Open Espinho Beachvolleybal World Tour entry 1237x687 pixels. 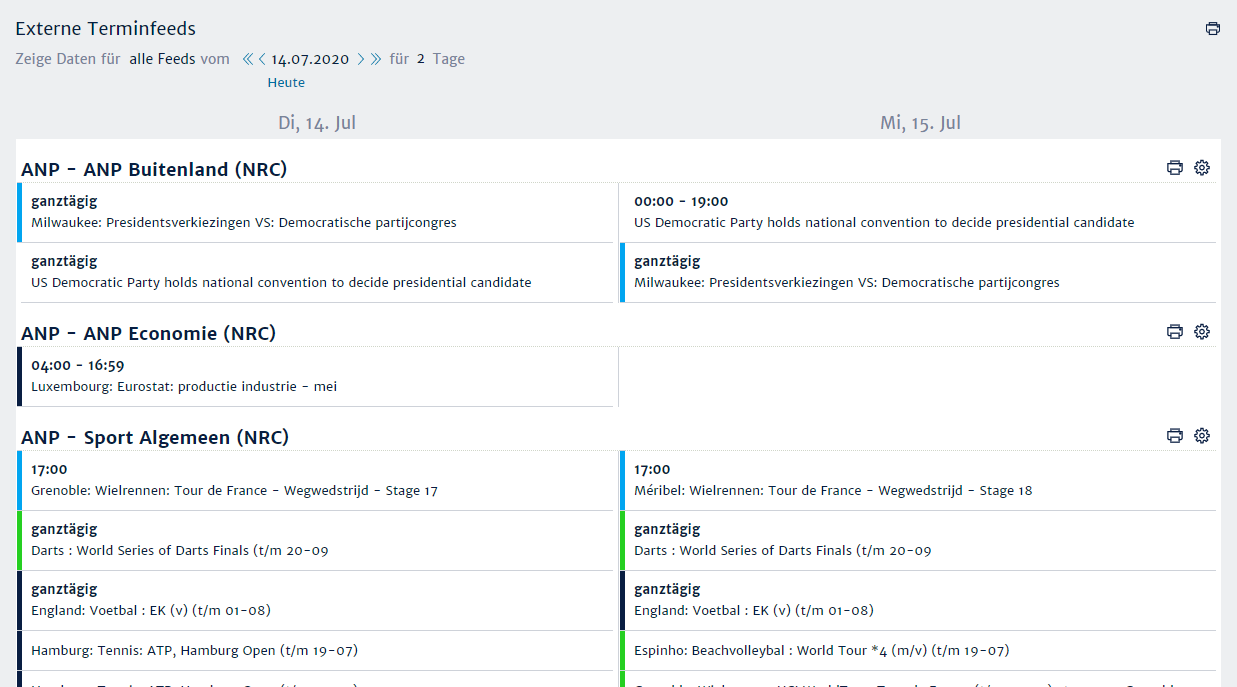[x=918, y=650]
